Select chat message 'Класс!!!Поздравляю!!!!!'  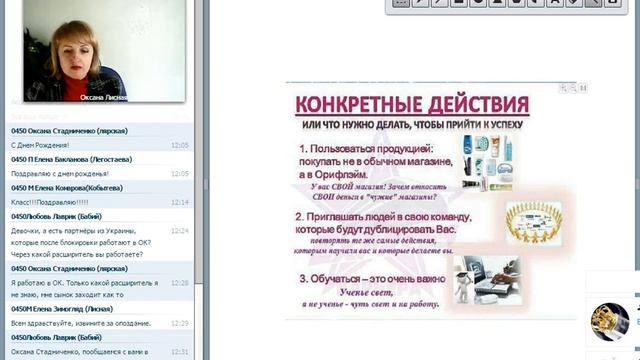(x=49, y=202)
